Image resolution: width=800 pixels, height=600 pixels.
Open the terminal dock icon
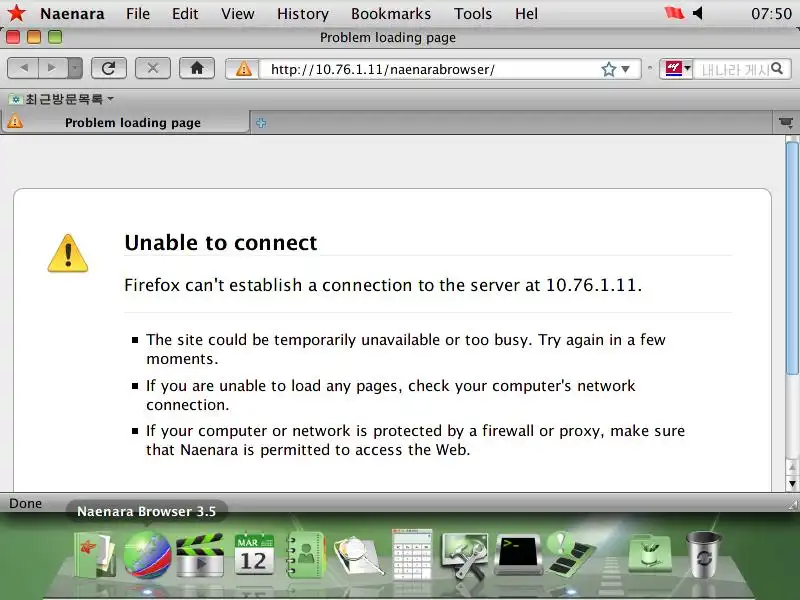(x=518, y=555)
